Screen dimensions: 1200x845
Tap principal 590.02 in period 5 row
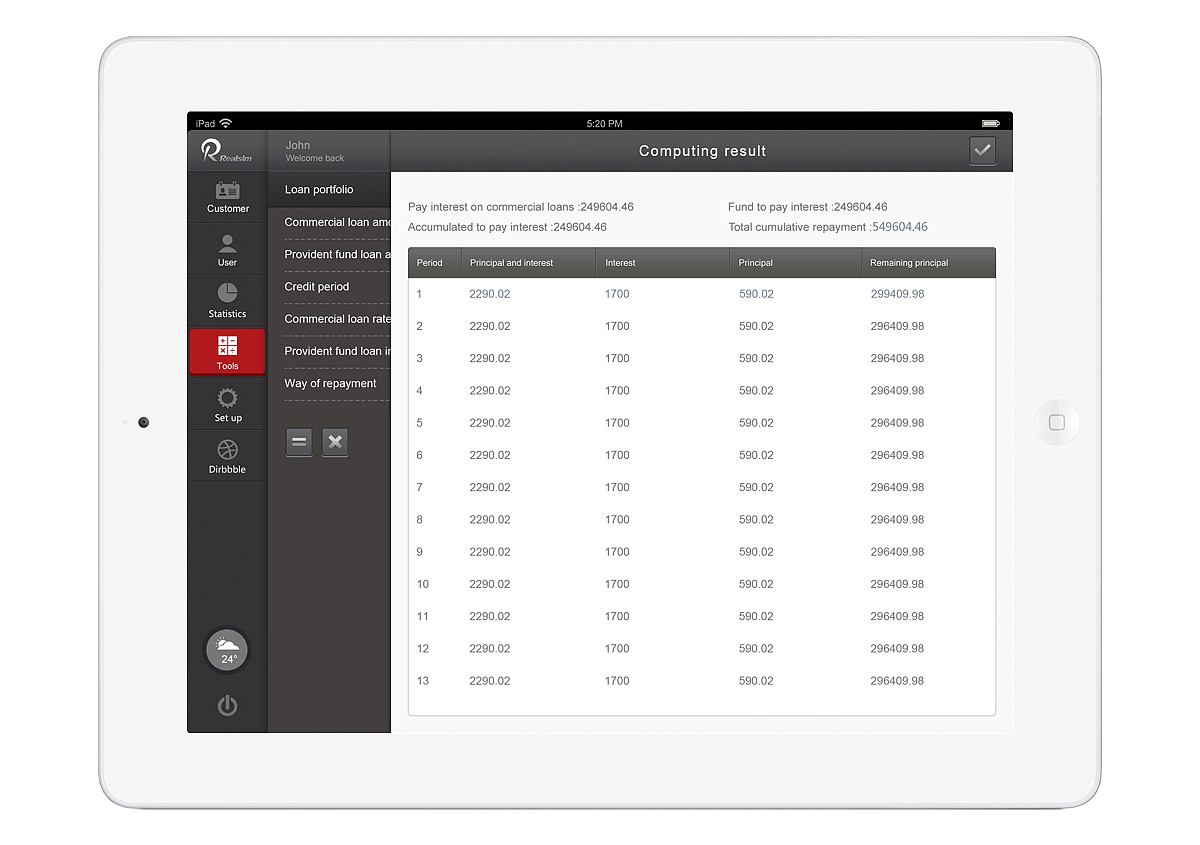[756, 423]
